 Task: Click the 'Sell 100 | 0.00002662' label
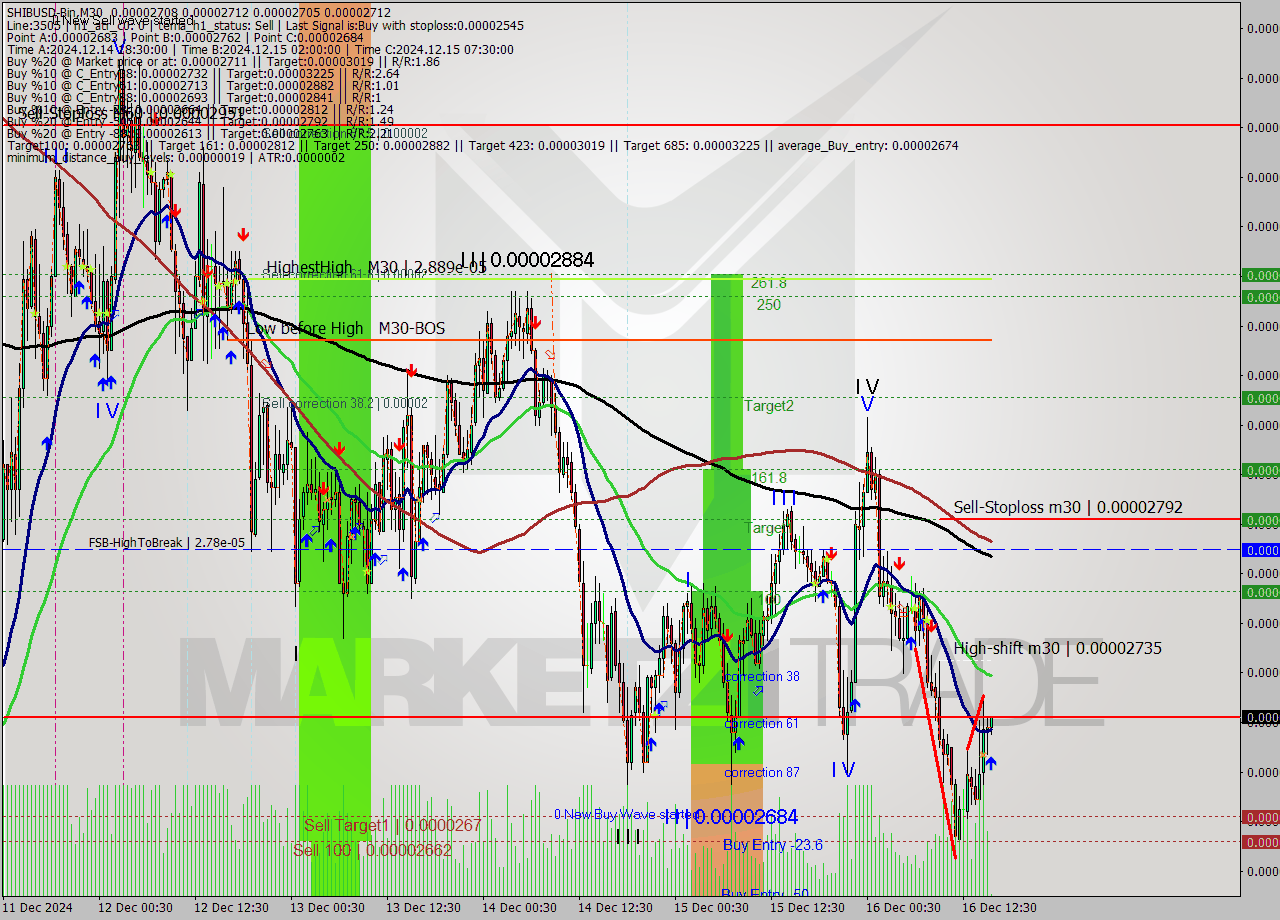pyautogui.click(x=372, y=850)
